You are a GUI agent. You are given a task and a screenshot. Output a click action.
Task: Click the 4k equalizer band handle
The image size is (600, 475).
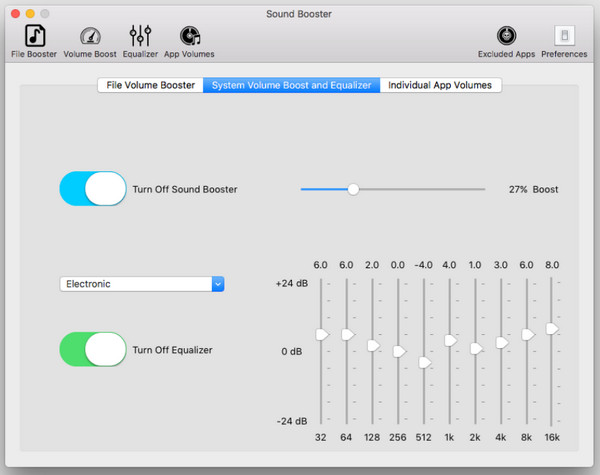[502, 342]
